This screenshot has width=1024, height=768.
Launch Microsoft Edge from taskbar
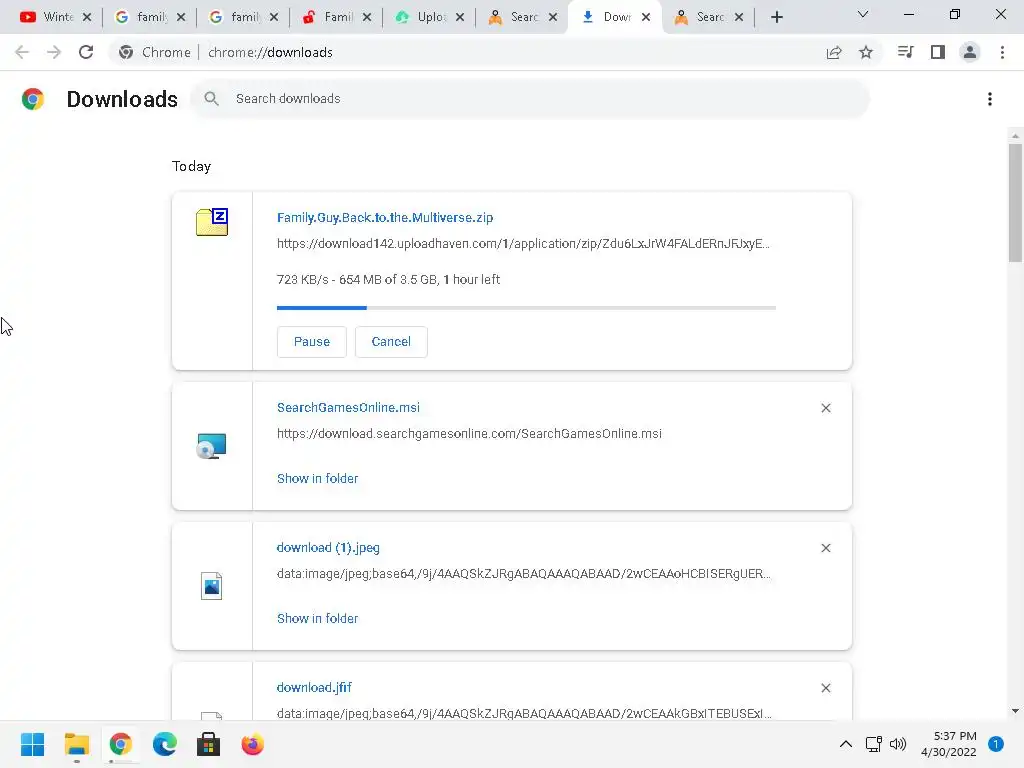click(x=165, y=744)
